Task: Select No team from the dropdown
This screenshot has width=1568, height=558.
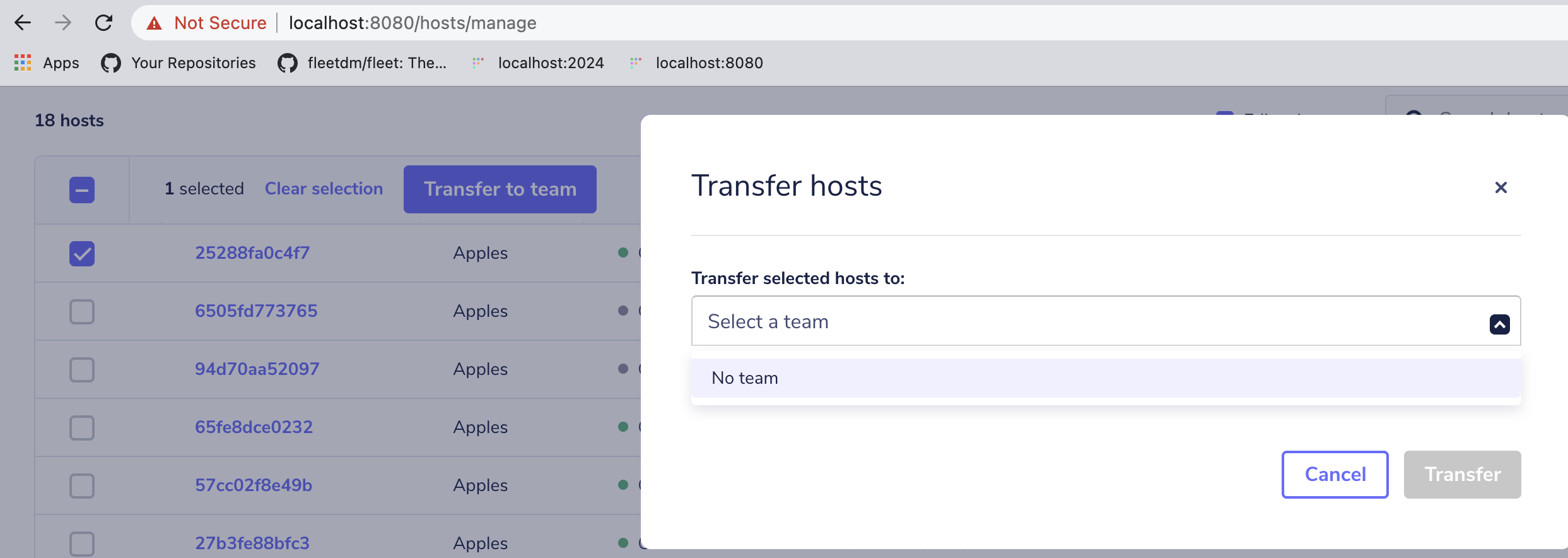Action: pos(745,377)
